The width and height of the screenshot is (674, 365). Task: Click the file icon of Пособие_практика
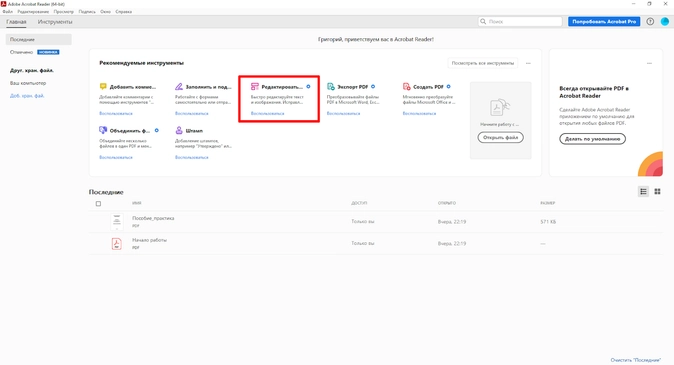(116, 221)
